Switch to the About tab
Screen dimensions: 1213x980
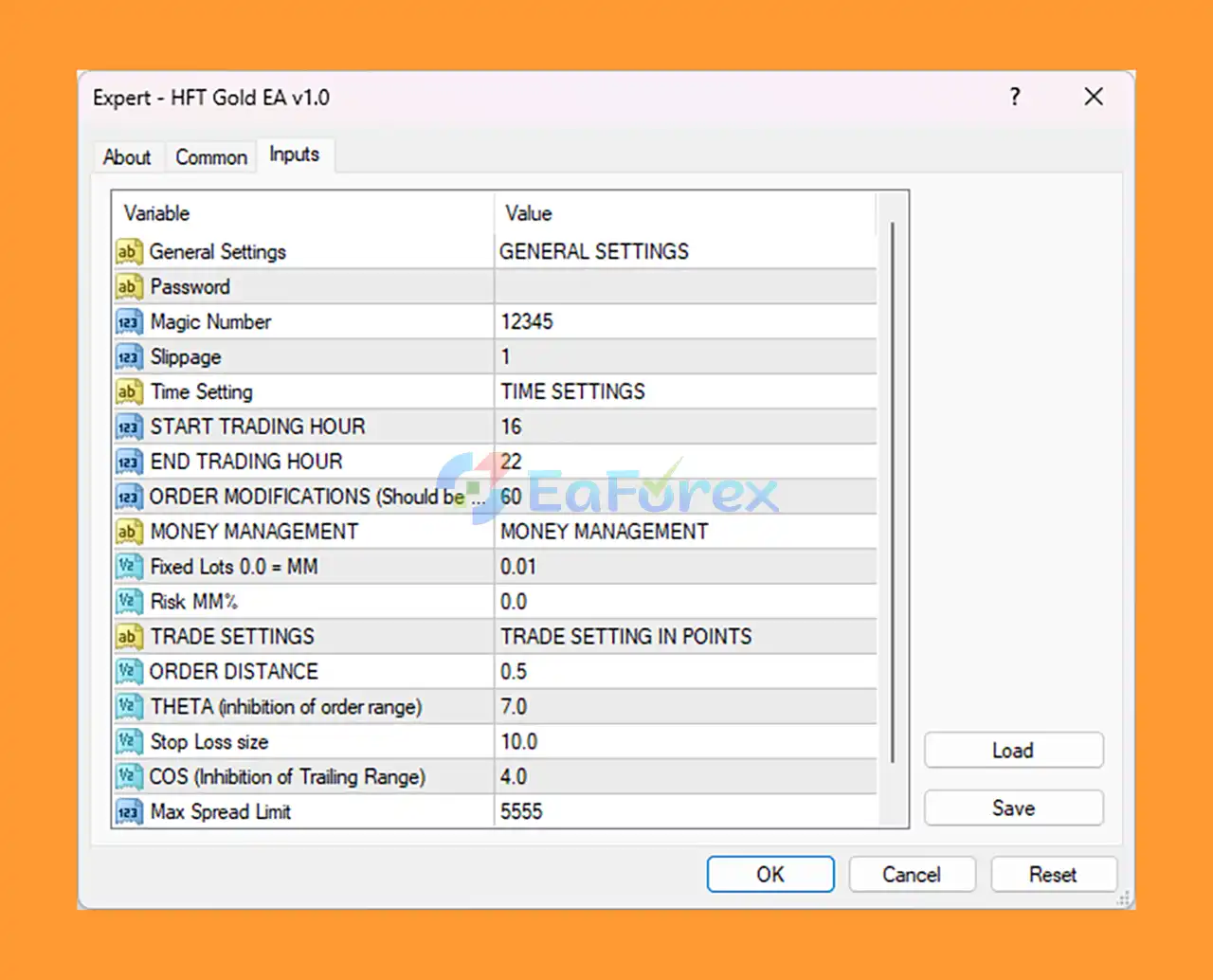pyautogui.click(x=127, y=157)
